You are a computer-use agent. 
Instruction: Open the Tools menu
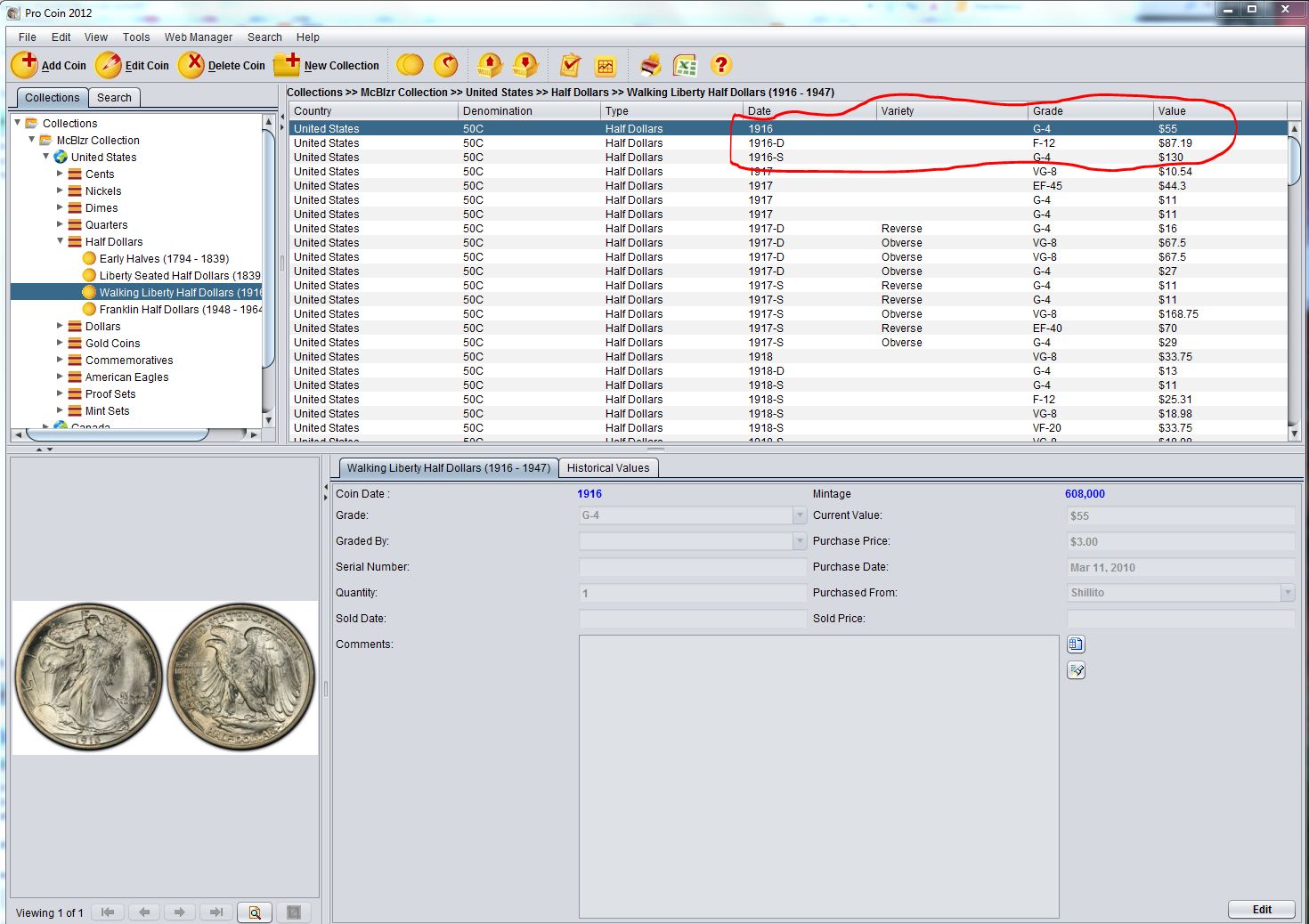click(x=136, y=37)
